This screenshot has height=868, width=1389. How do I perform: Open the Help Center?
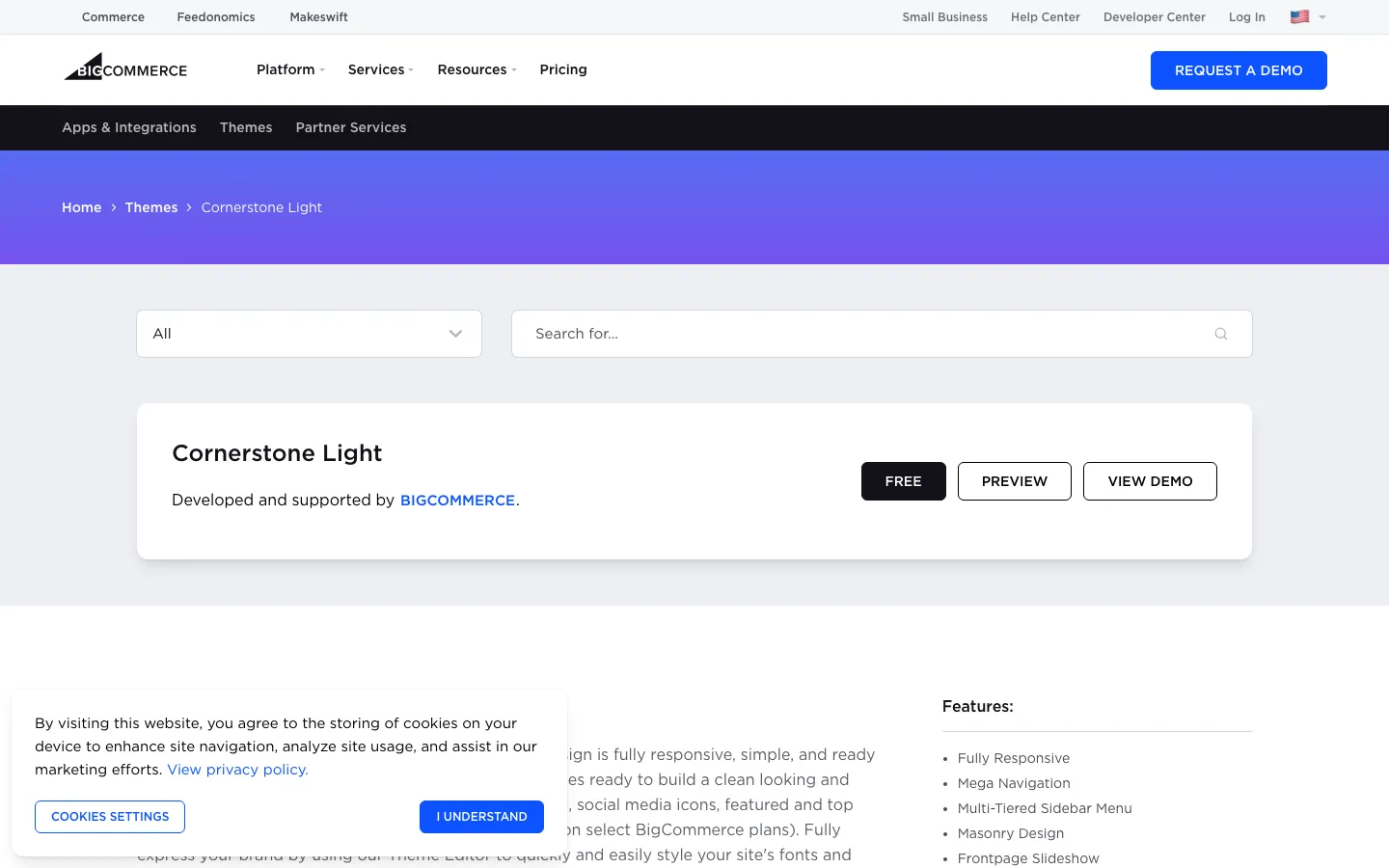[1046, 17]
